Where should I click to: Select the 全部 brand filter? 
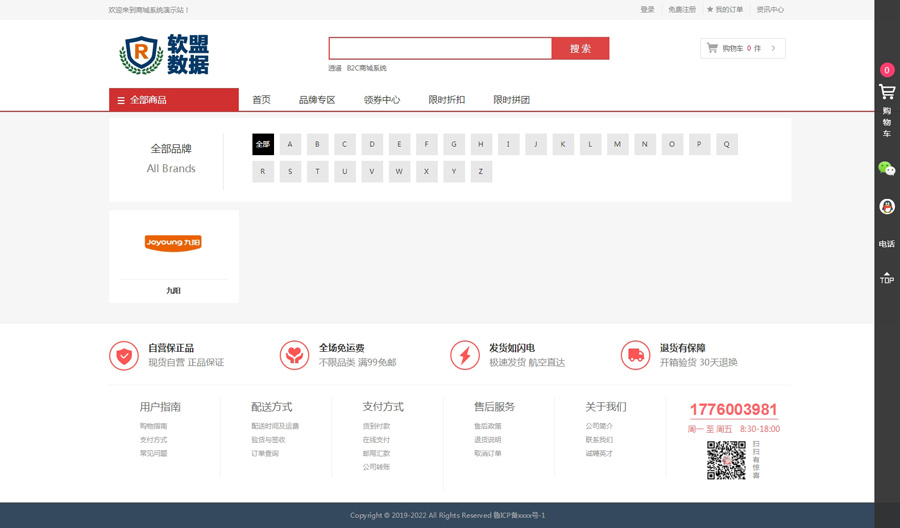point(263,144)
